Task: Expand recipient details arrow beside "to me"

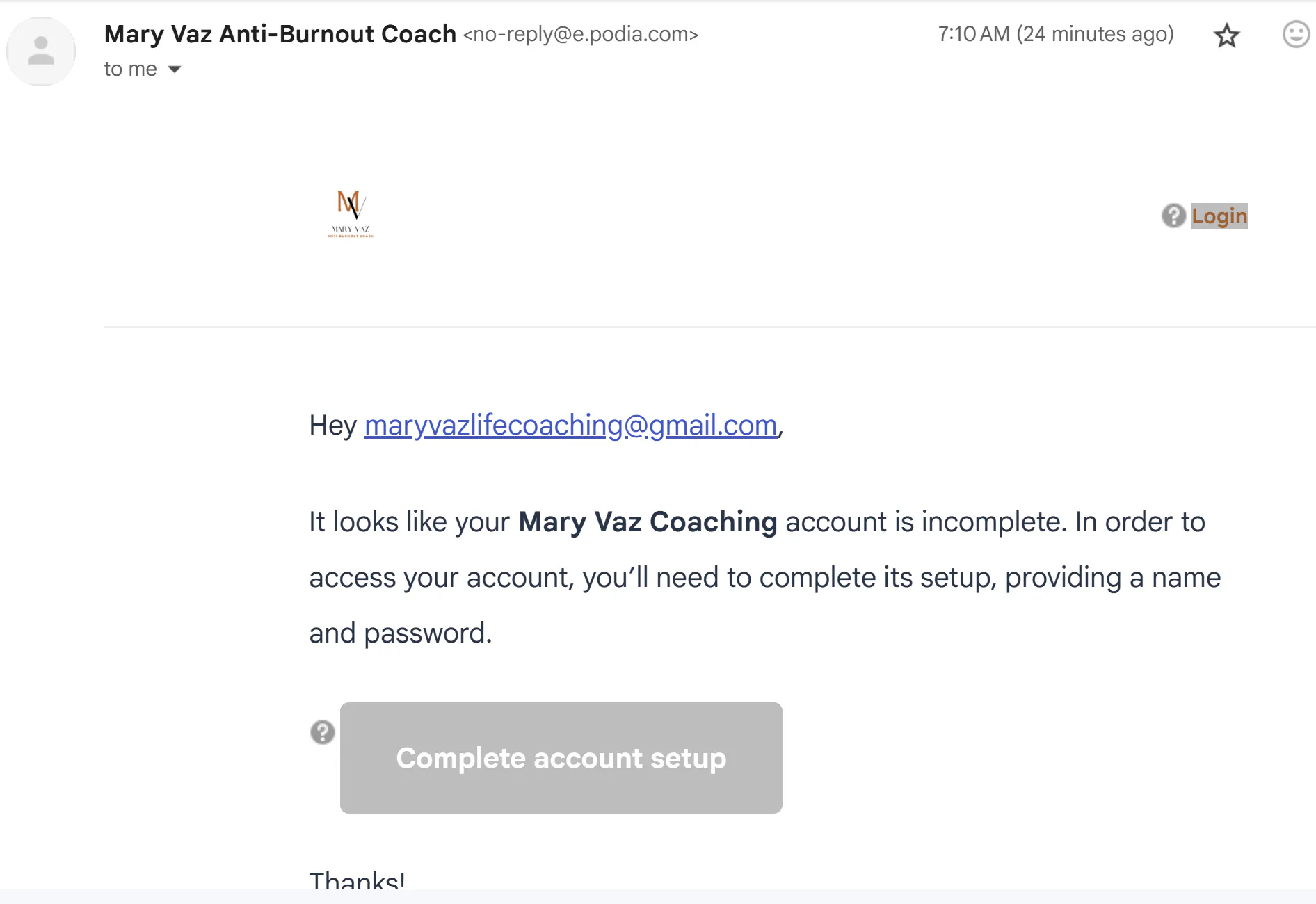Action: [x=175, y=70]
